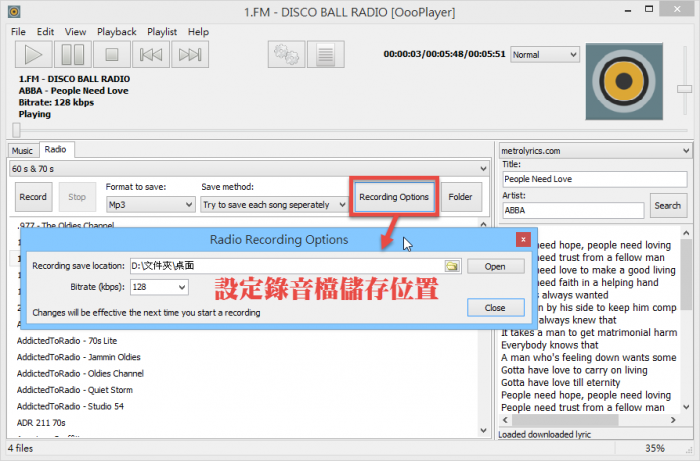Minimize the OooPlayer window
This screenshot has height=461, width=700.
click(628, 10)
